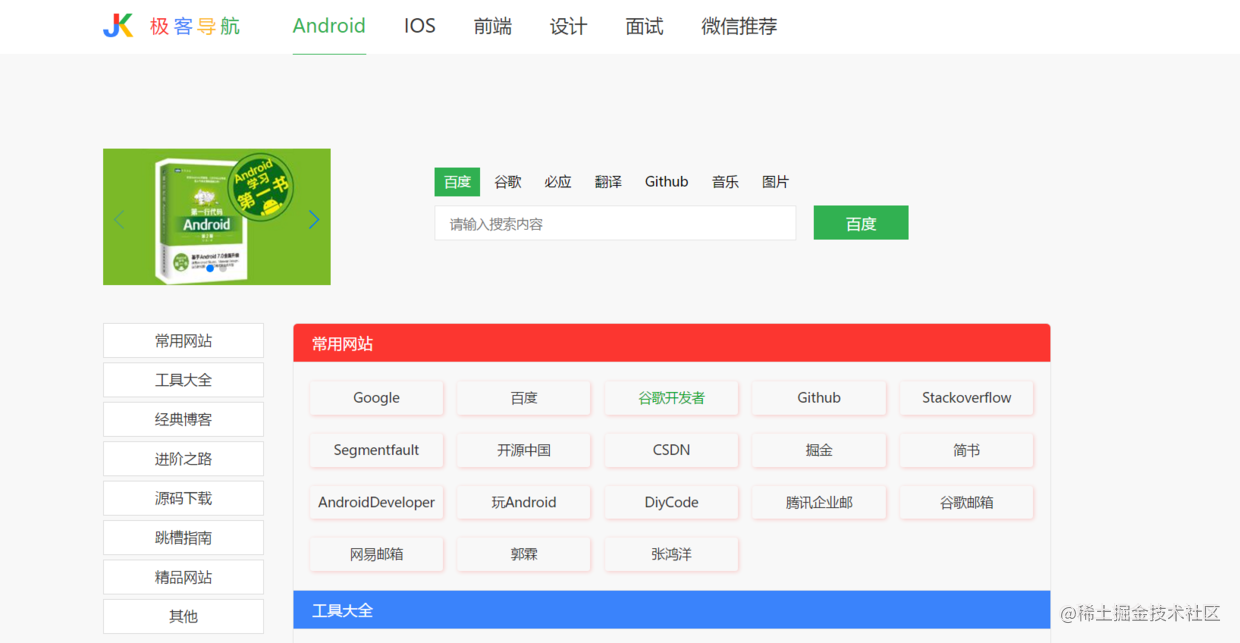This screenshot has height=643, width=1240.
Task: Visit the 谷歌开发者 link
Action: [671, 398]
